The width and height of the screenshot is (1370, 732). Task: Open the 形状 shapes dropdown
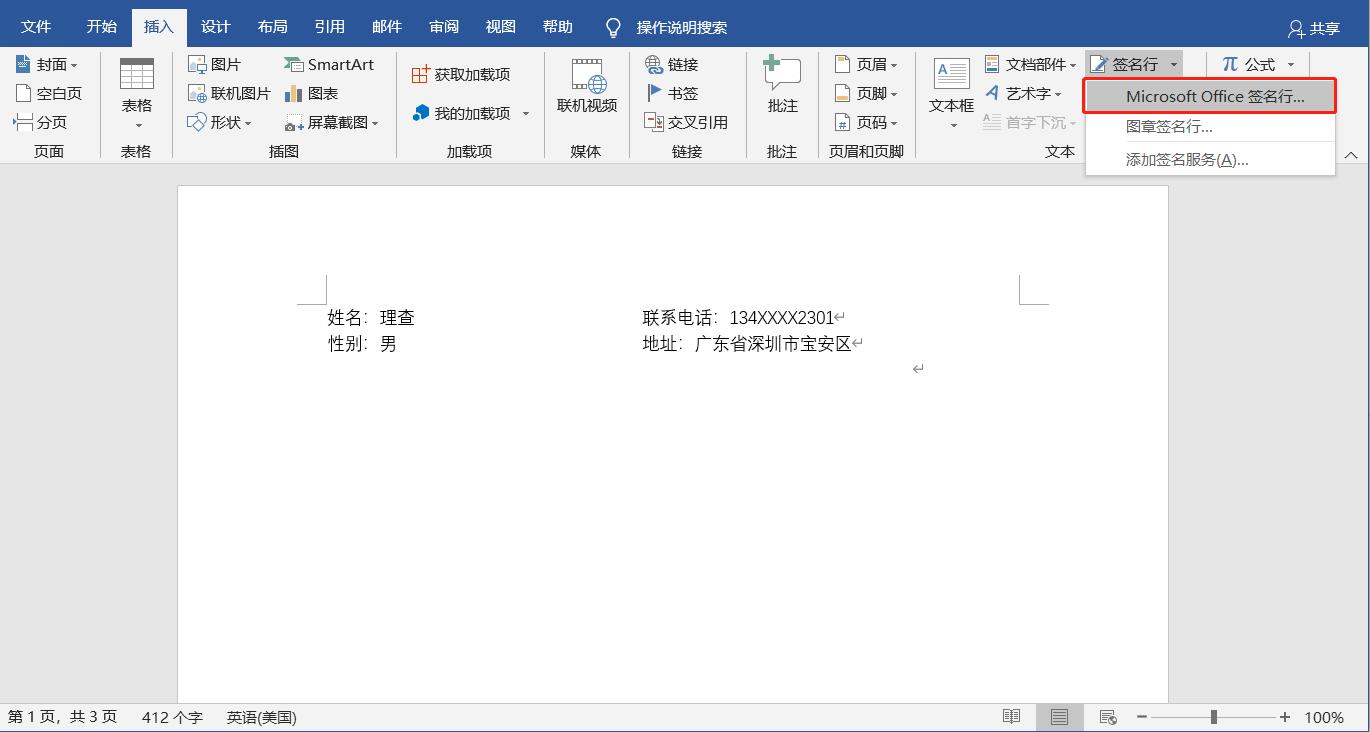[x=222, y=122]
